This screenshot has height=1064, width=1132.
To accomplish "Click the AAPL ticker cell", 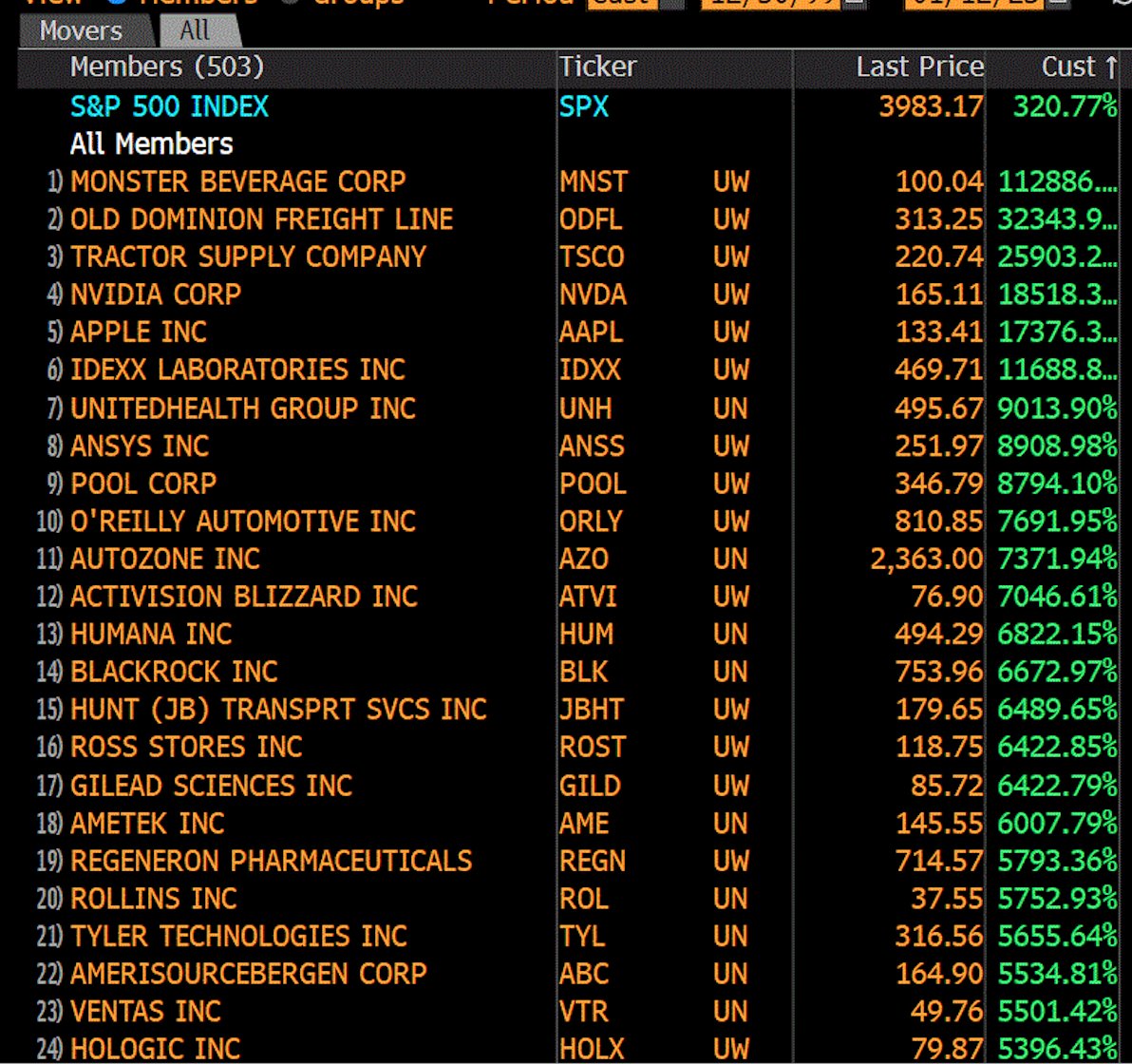I will click(591, 332).
